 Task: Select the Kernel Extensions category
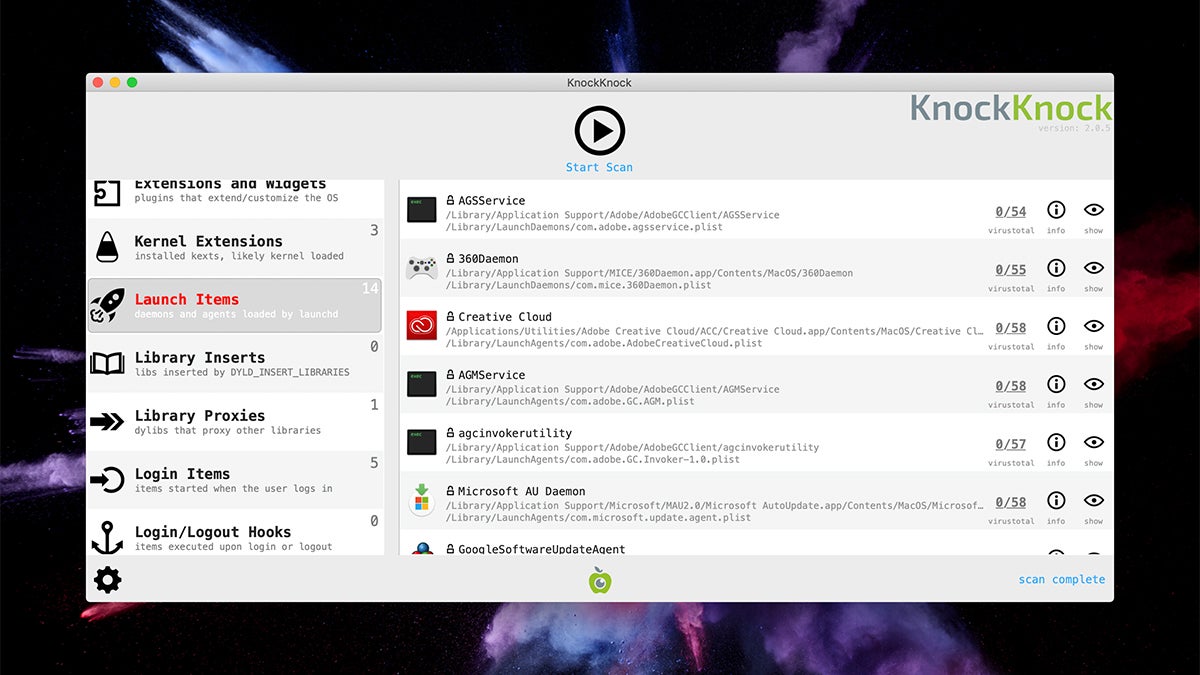pos(230,247)
